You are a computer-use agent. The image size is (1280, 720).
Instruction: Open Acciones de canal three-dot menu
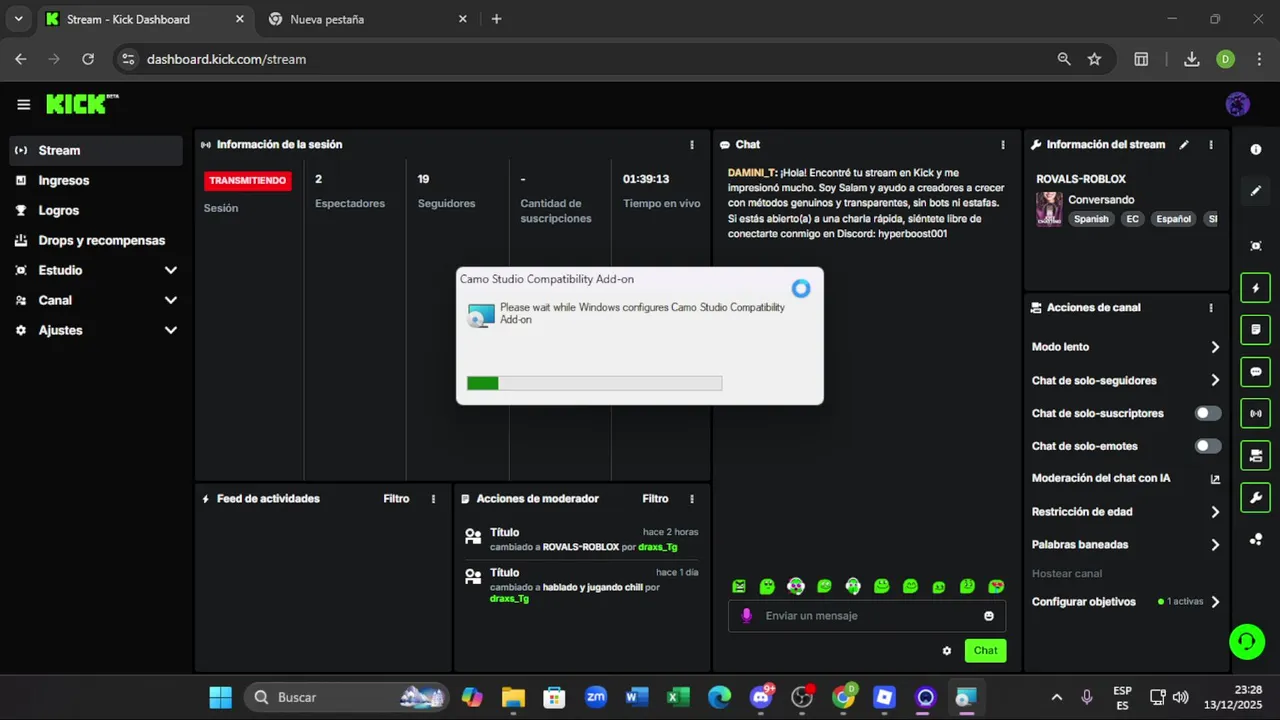click(x=1211, y=308)
